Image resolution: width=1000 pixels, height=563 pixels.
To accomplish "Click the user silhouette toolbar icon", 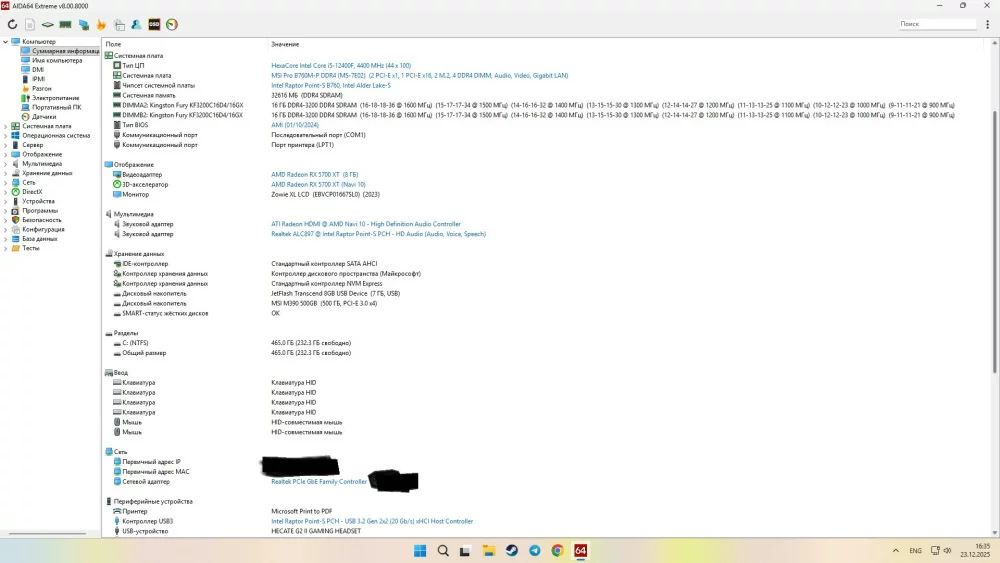I will pos(136,24).
